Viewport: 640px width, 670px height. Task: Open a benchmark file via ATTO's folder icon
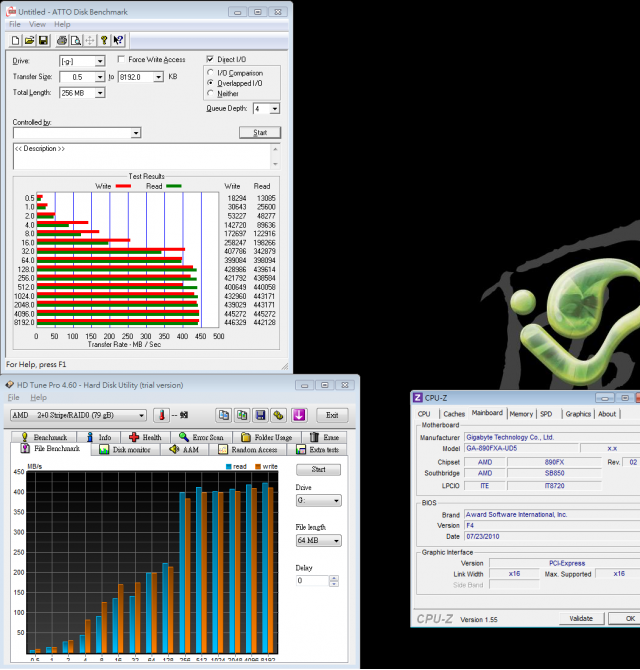tap(29, 41)
